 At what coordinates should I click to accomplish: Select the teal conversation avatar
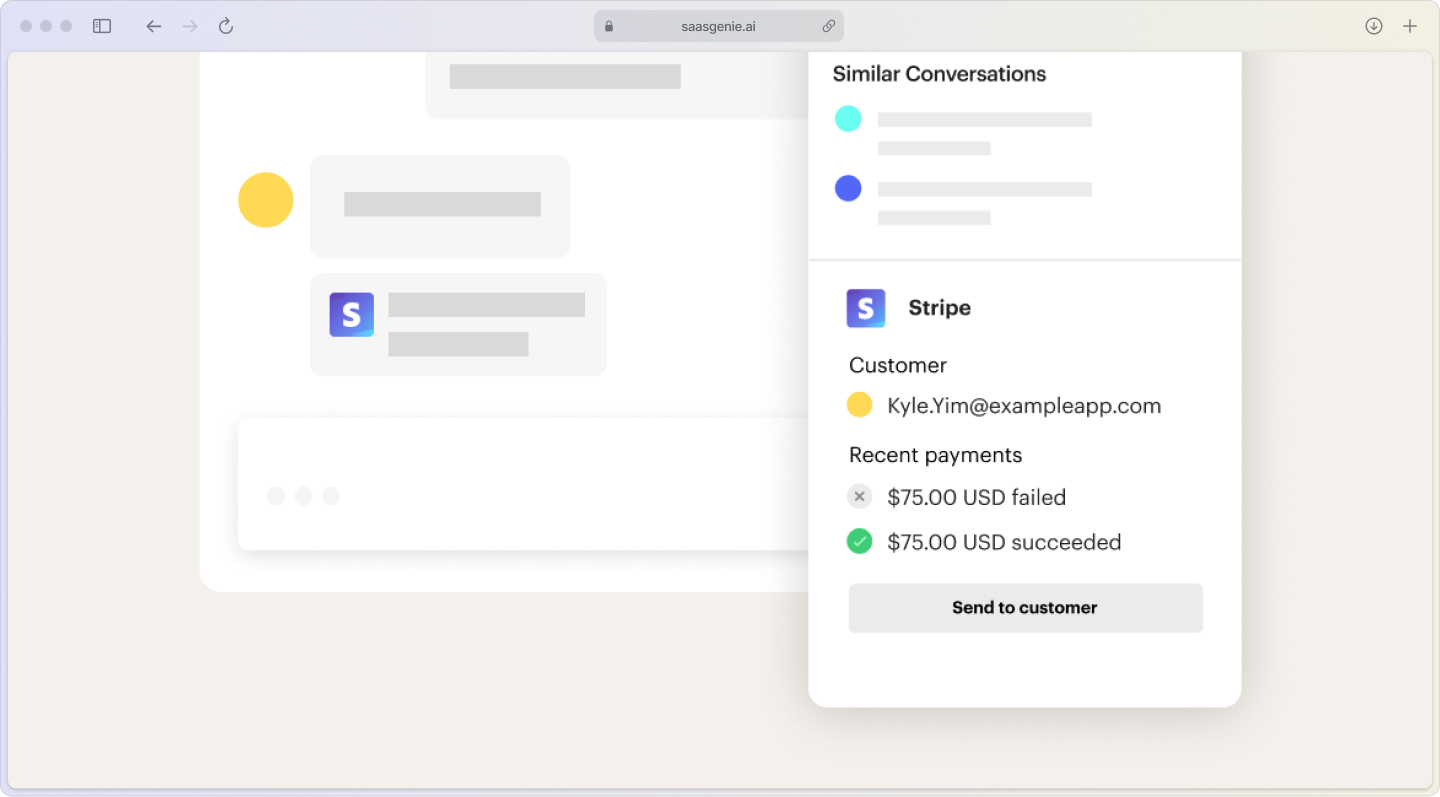[848, 118]
